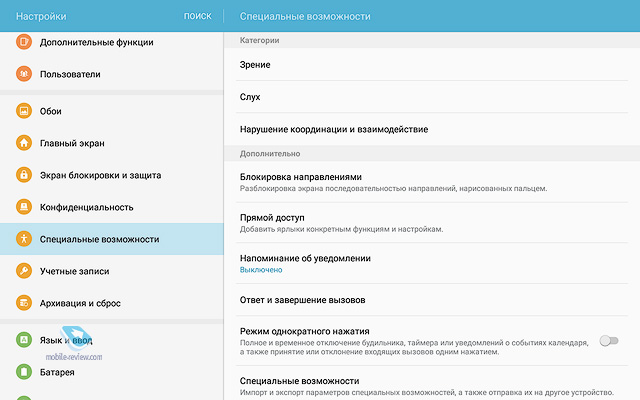
Task: Toggle the Режим однократного нажатия switch
Action: pos(608,341)
